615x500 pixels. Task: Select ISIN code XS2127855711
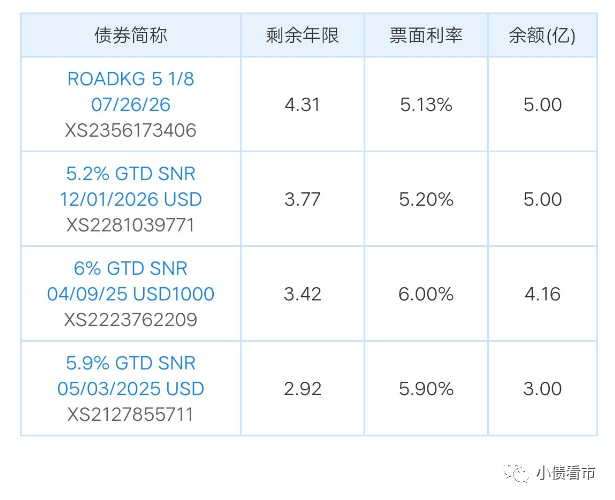pos(130,414)
